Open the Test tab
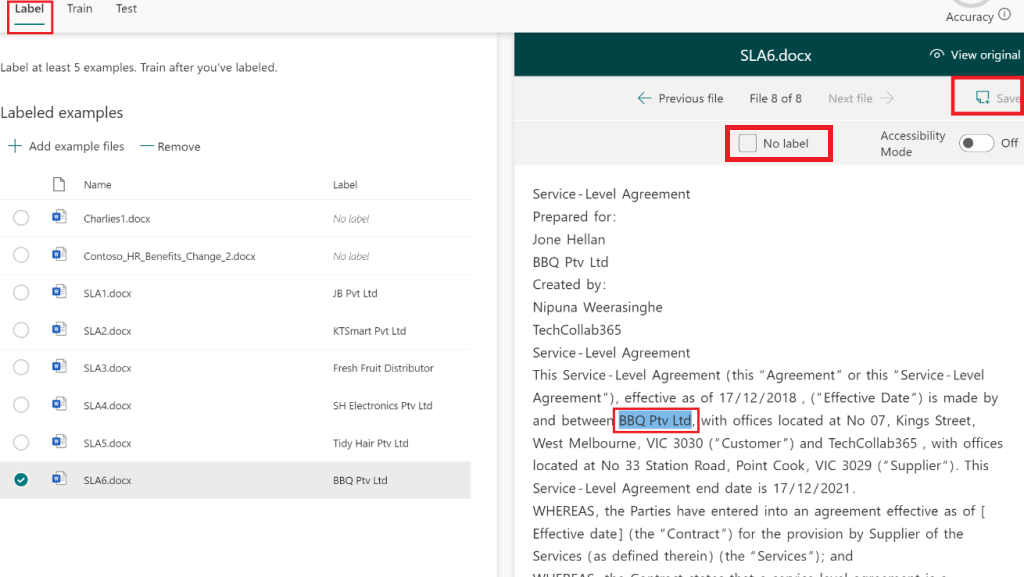 (x=126, y=9)
